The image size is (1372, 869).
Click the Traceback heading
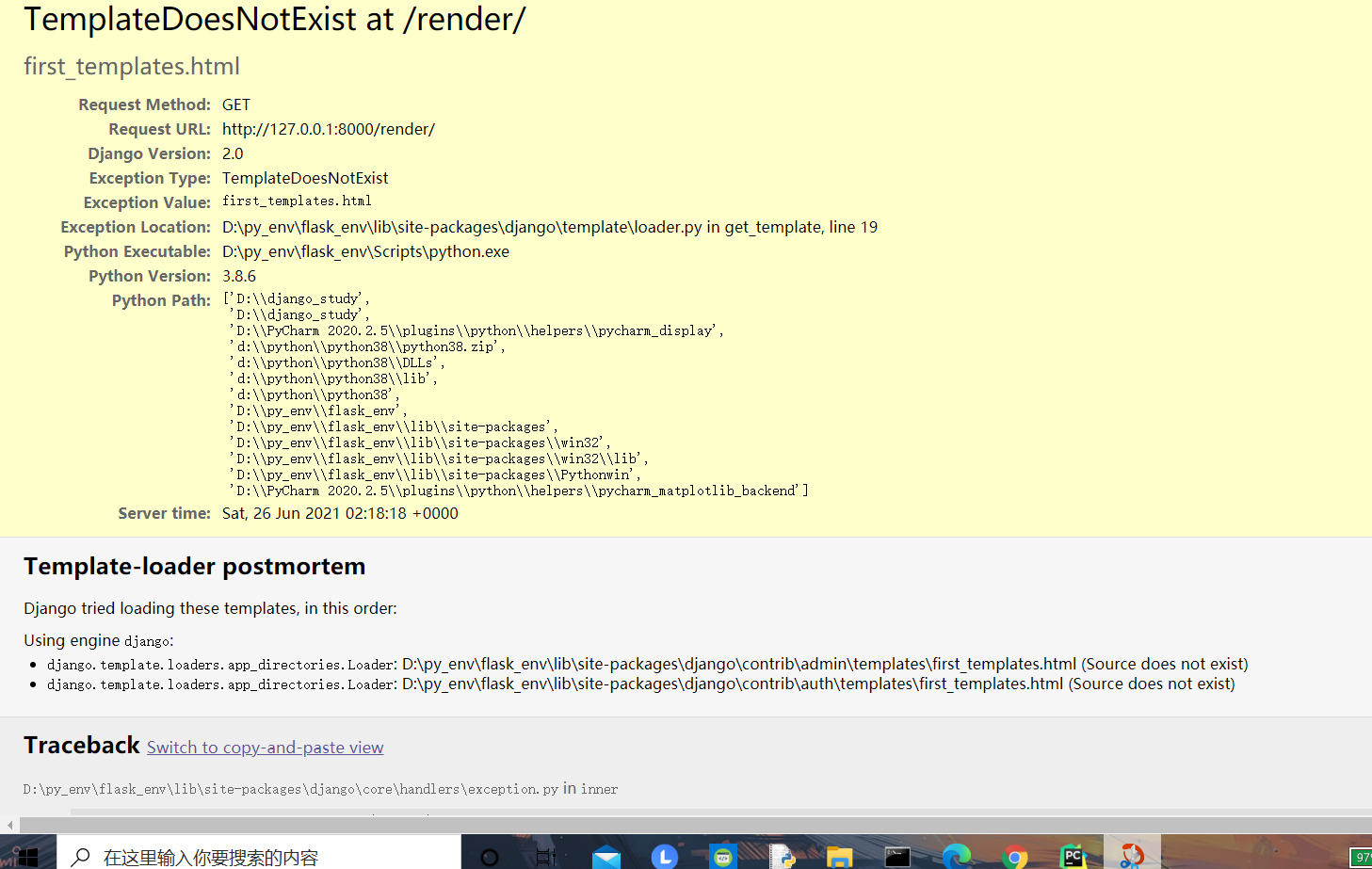[82, 746]
